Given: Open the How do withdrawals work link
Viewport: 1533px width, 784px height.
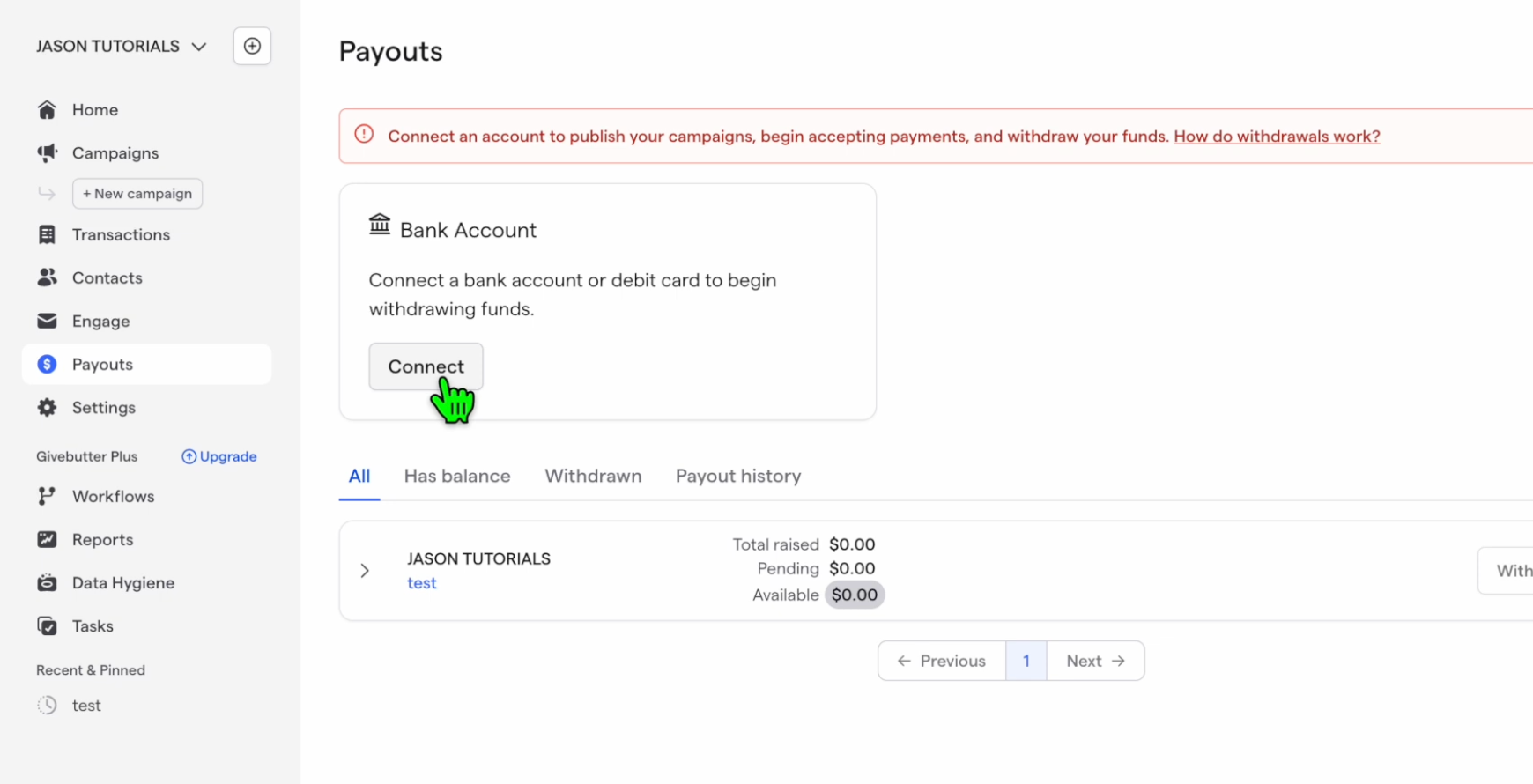Looking at the screenshot, I should pos(1276,137).
